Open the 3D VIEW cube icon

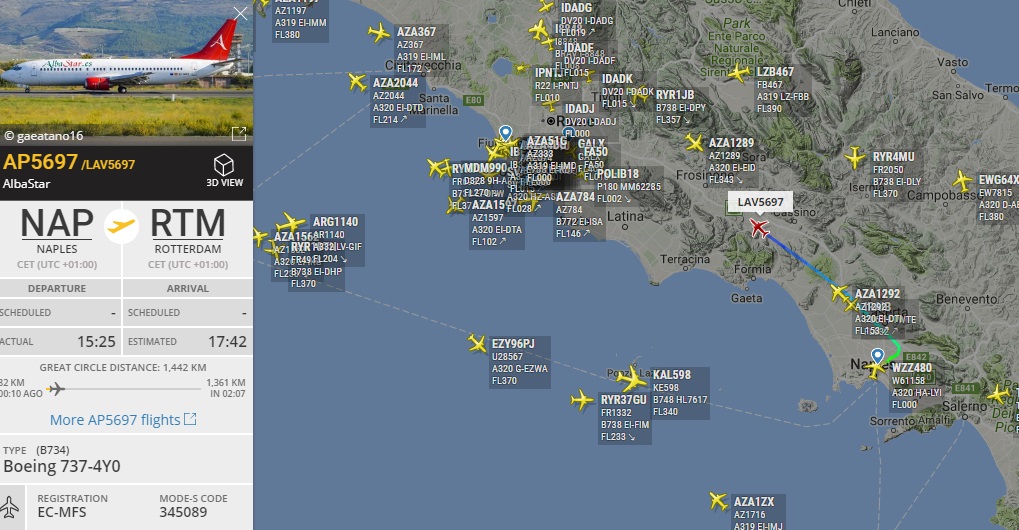point(224,165)
